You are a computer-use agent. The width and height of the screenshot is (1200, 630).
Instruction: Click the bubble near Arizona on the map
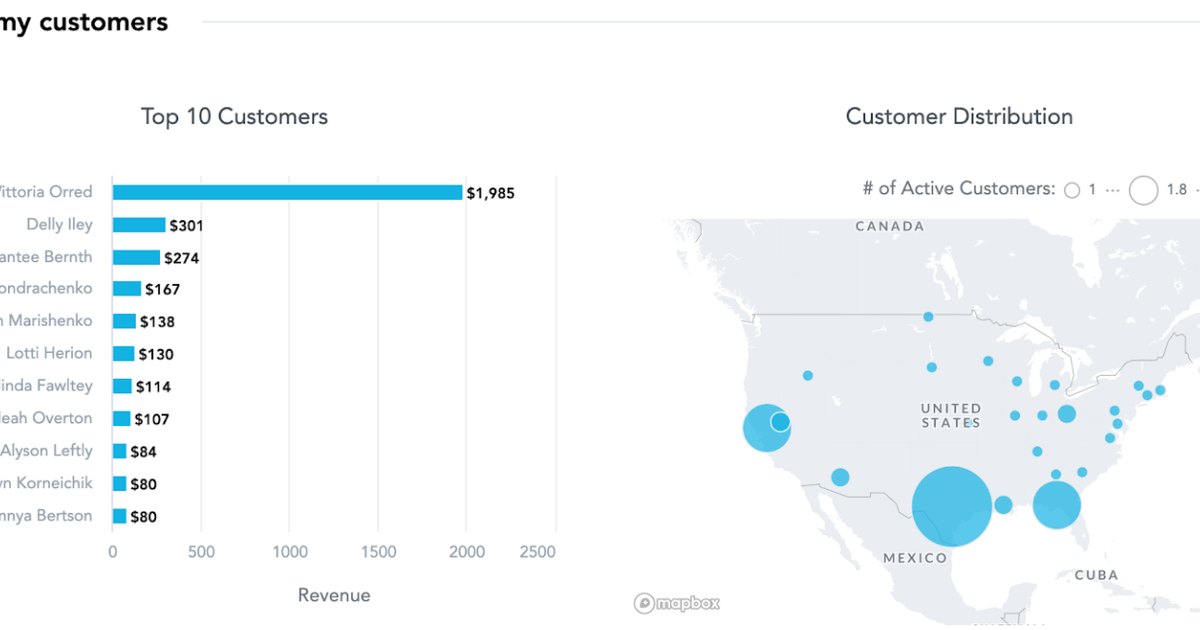coord(838,477)
